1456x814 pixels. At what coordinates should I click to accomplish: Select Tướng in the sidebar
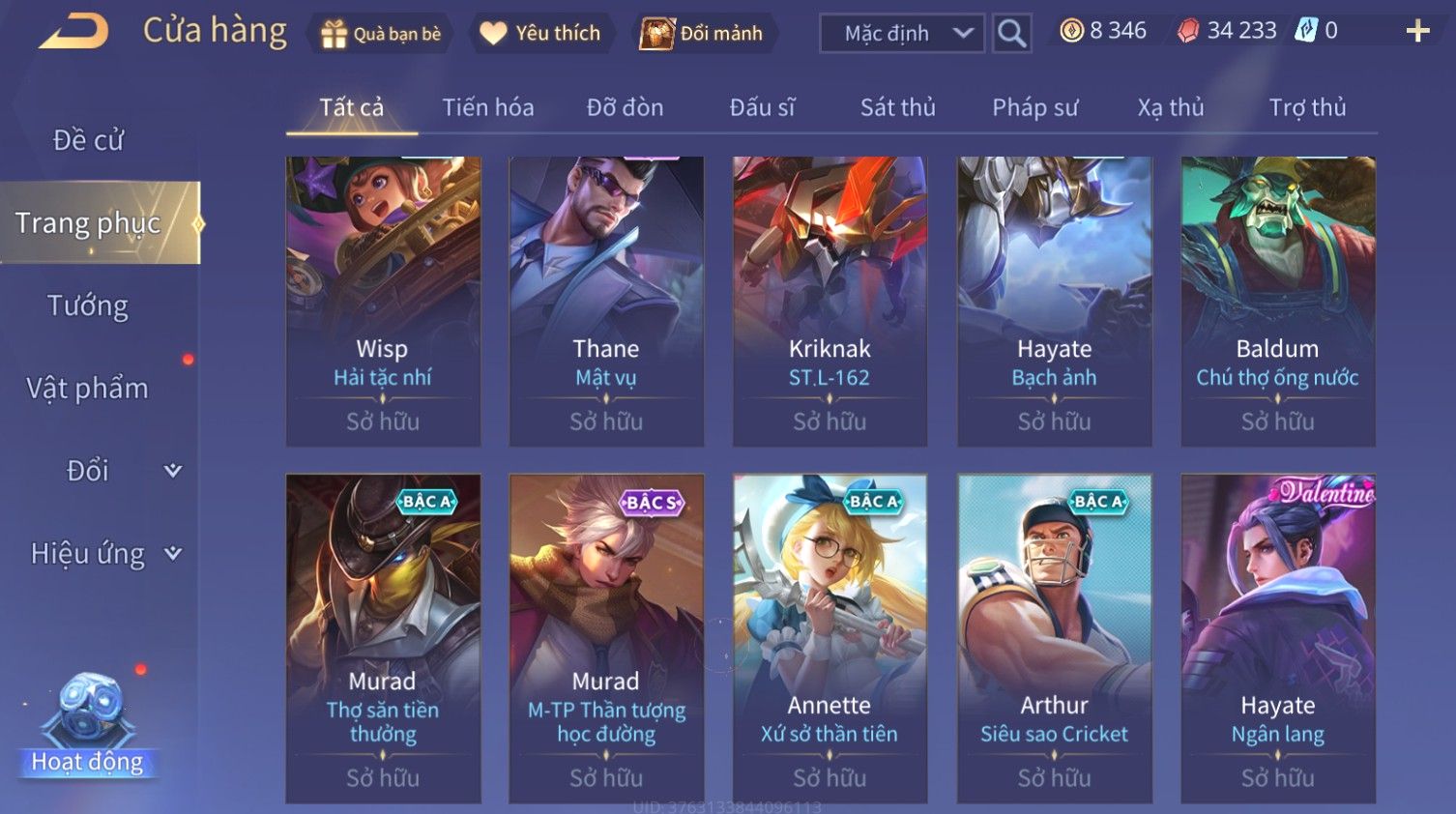click(x=88, y=306)
